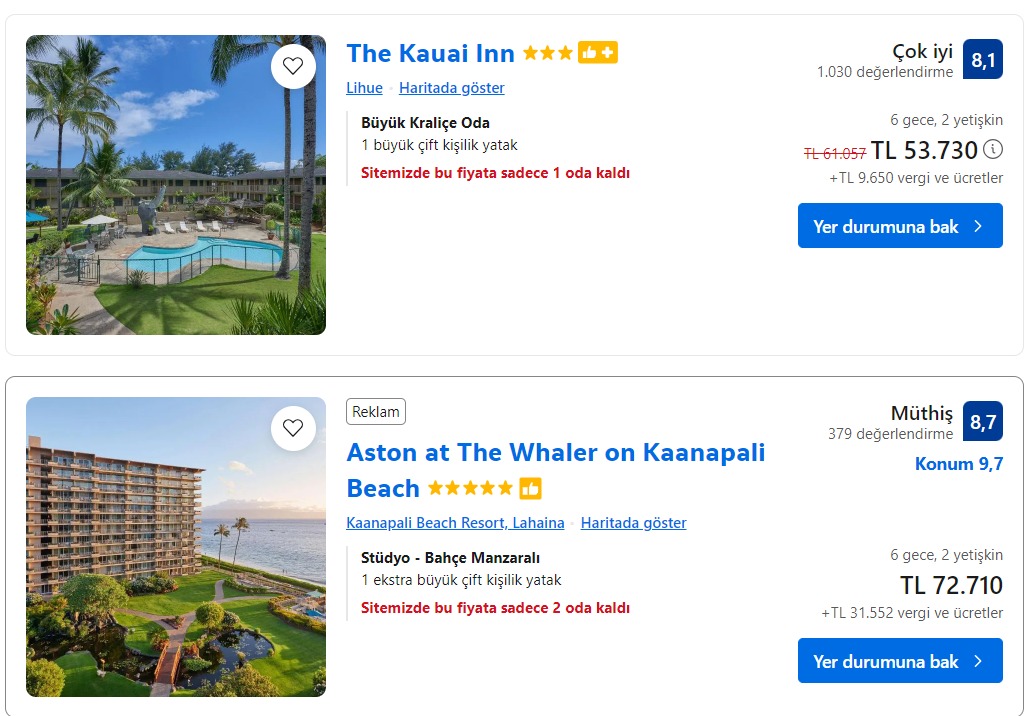Click the Aston at The Whaler thumbs-up badge
This screenshot has height=716, width=1031.
[x=530, y=489]
